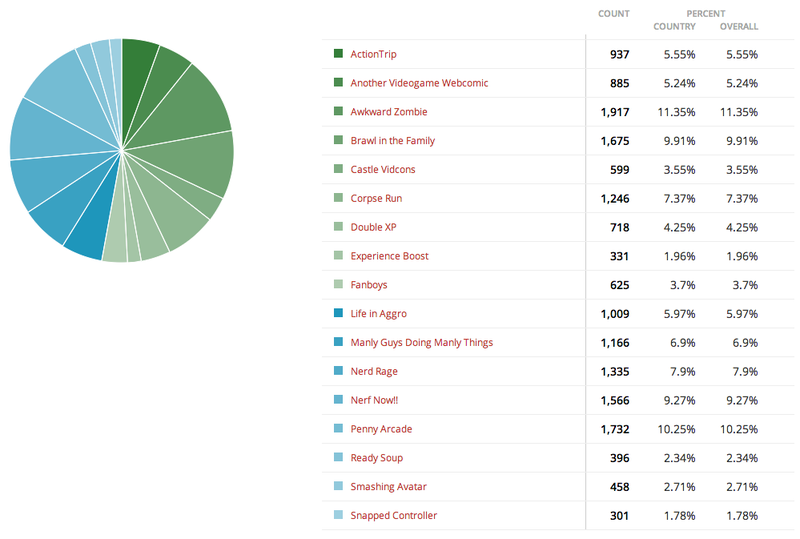Click the OVERALL column header
Viewport: 800px width, 539px height.
coord(739,27)
